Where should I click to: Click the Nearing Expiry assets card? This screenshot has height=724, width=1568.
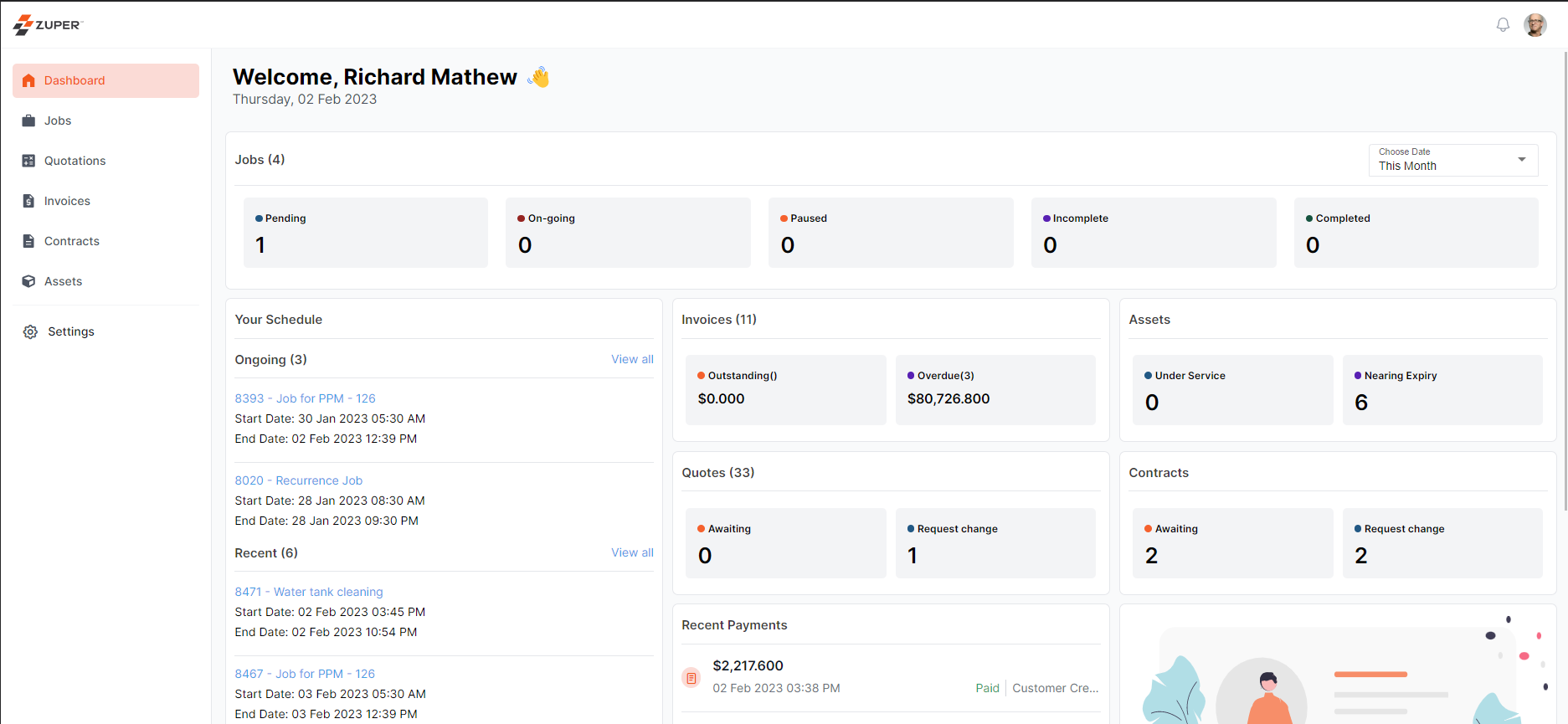pyautogui.click(x=1442, y=389)
